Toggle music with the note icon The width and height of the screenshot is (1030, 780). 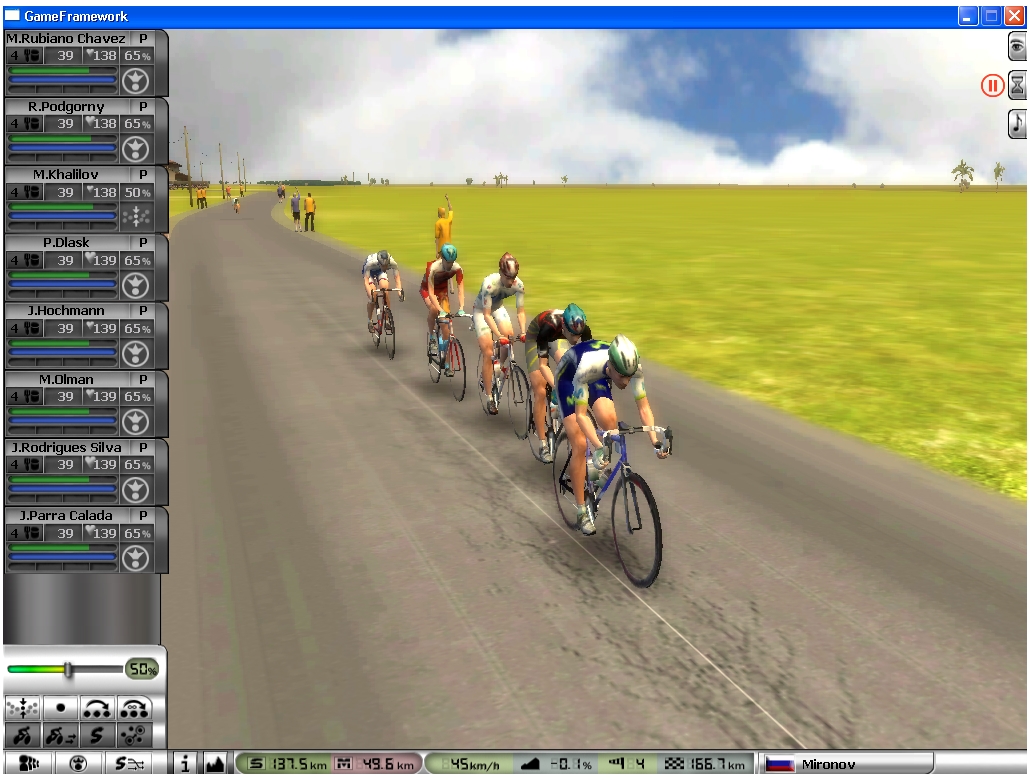[x=1017, y=123]
